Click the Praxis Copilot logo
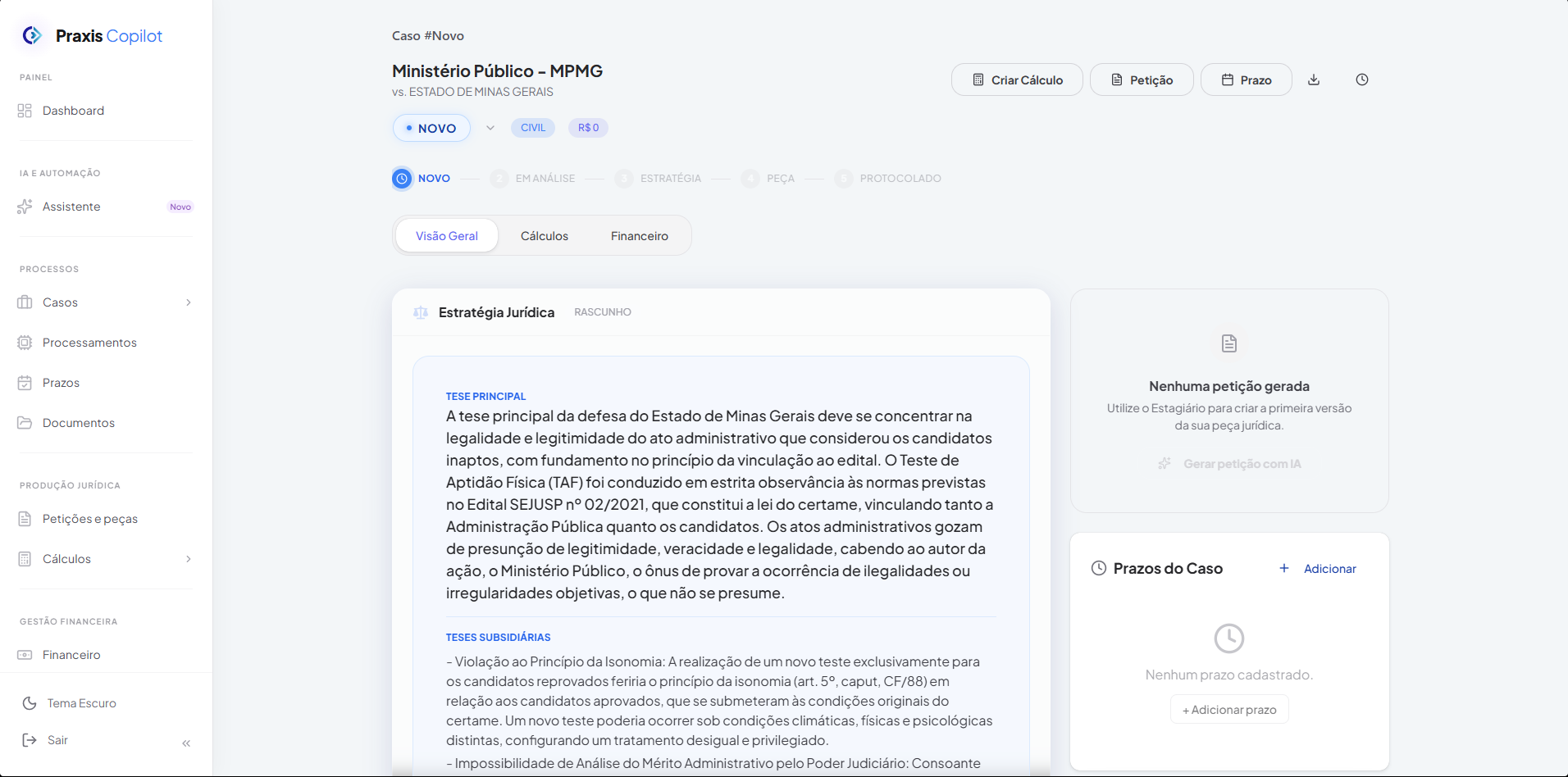Viewport: 1568px width, 777px height. click(92, 36)
